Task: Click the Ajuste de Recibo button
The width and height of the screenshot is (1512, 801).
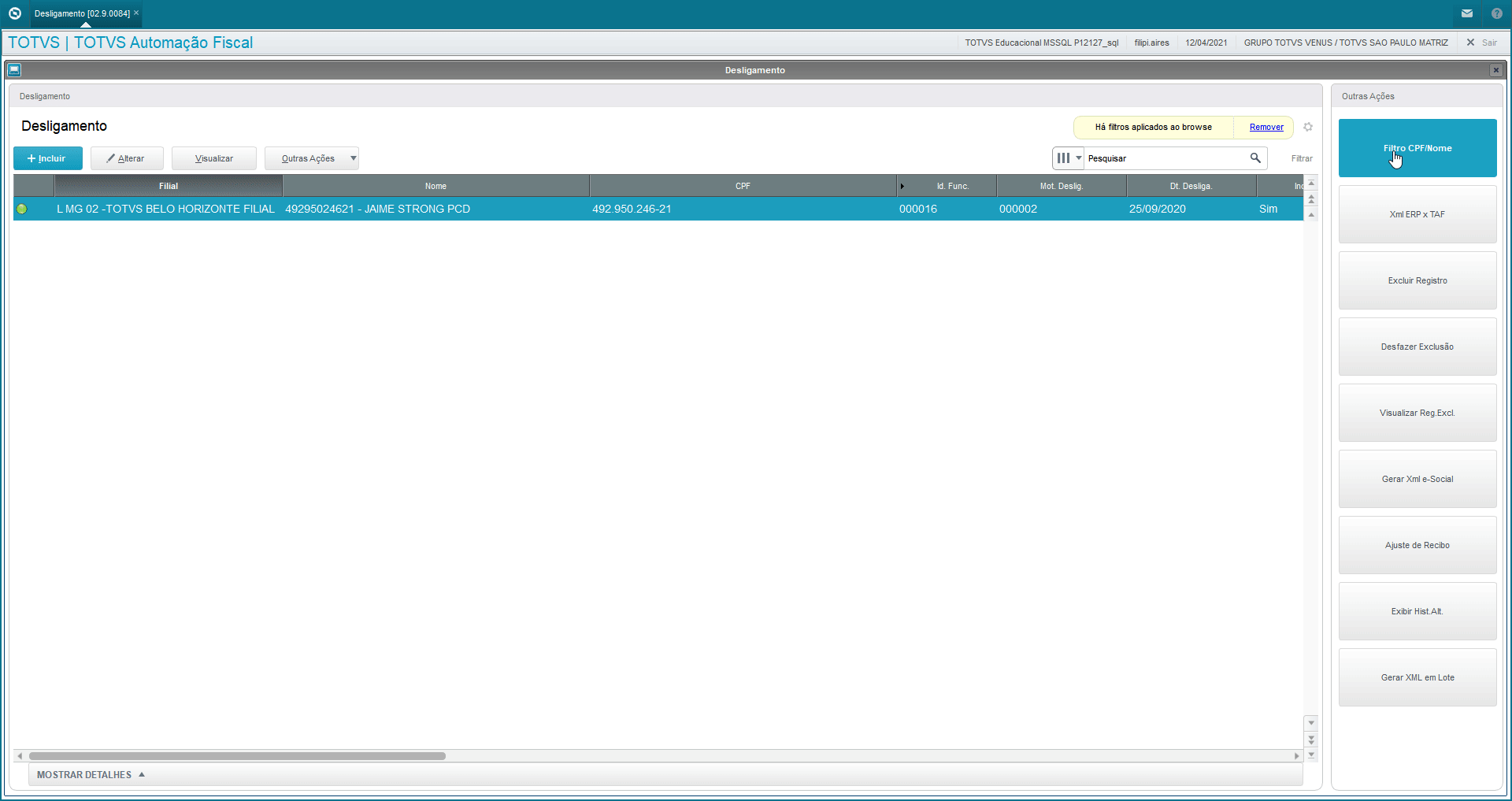Action: pos(1417,545)
